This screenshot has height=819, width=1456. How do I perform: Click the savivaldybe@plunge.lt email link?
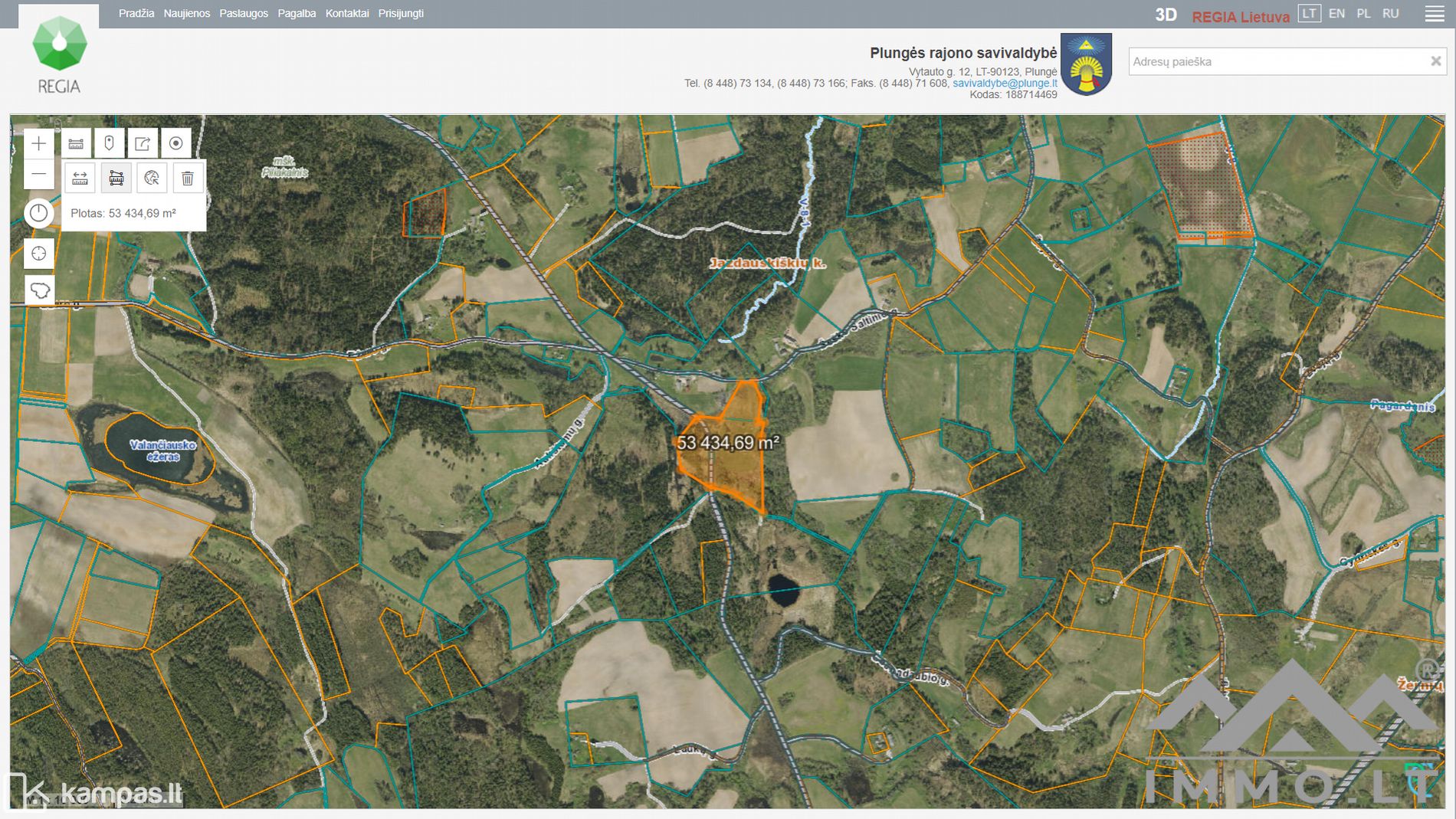(x=1005, y=83)
